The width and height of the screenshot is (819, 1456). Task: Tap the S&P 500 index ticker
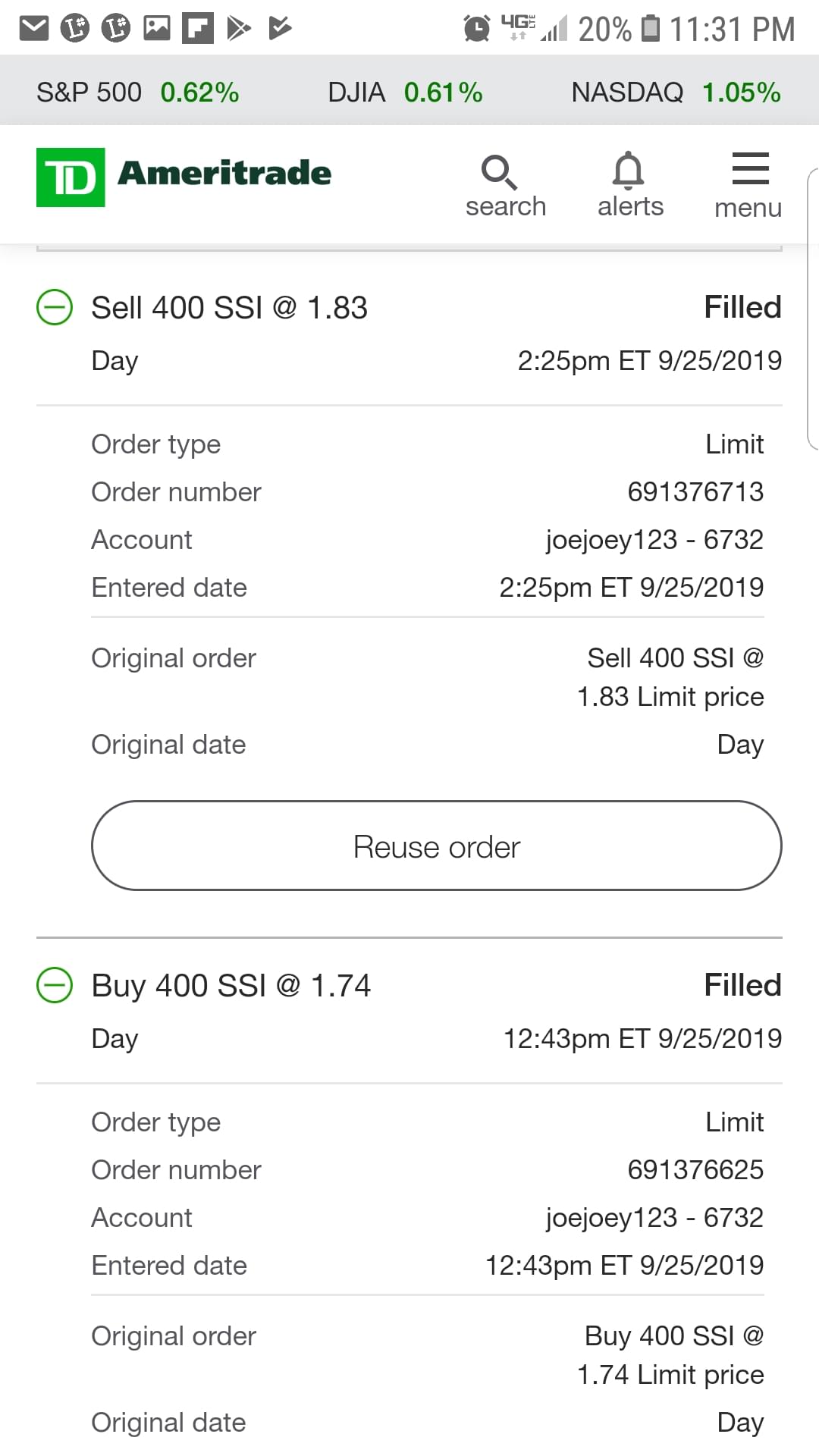137,93
